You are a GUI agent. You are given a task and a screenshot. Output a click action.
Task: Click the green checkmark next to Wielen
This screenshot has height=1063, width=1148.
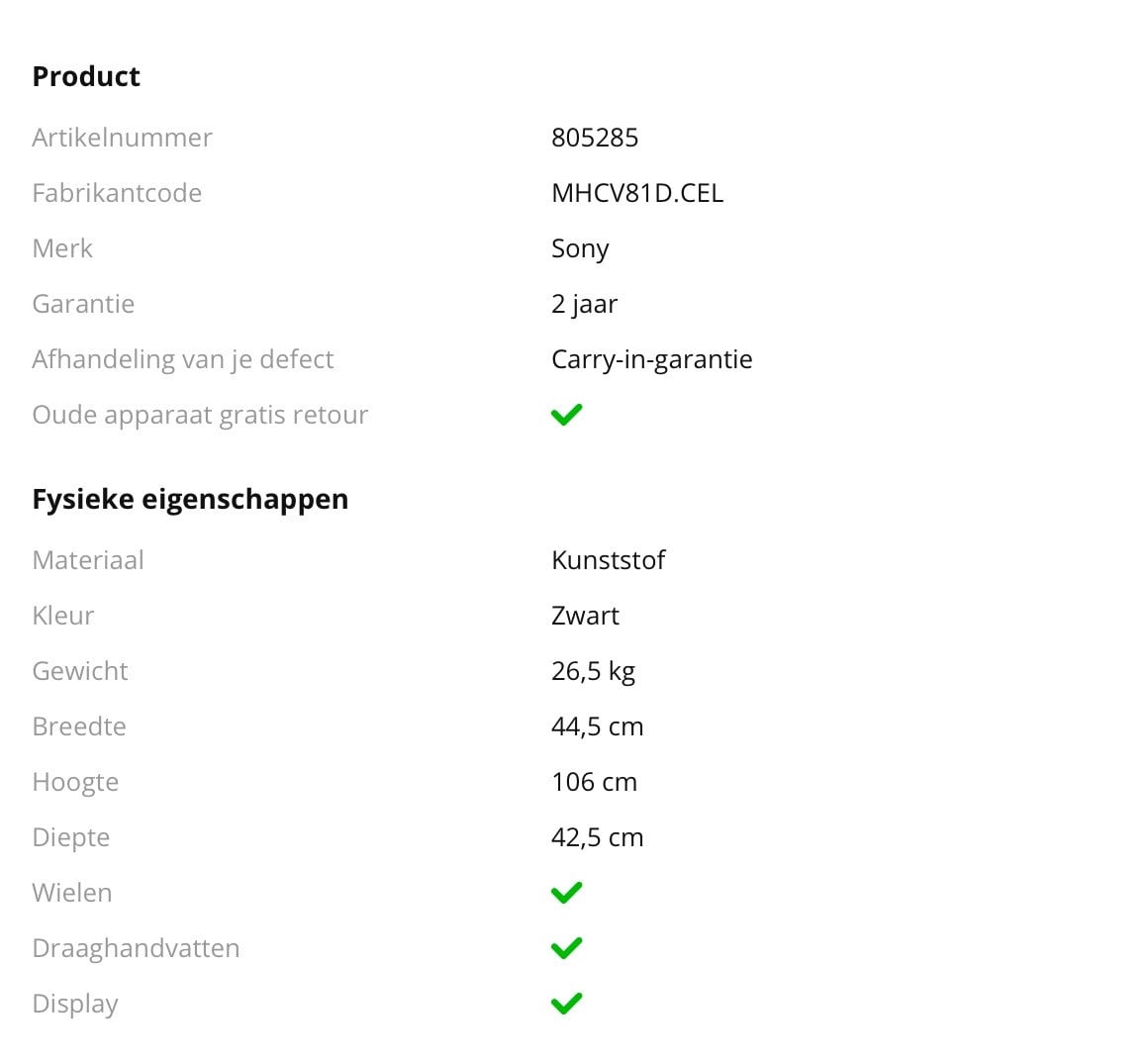566,893
